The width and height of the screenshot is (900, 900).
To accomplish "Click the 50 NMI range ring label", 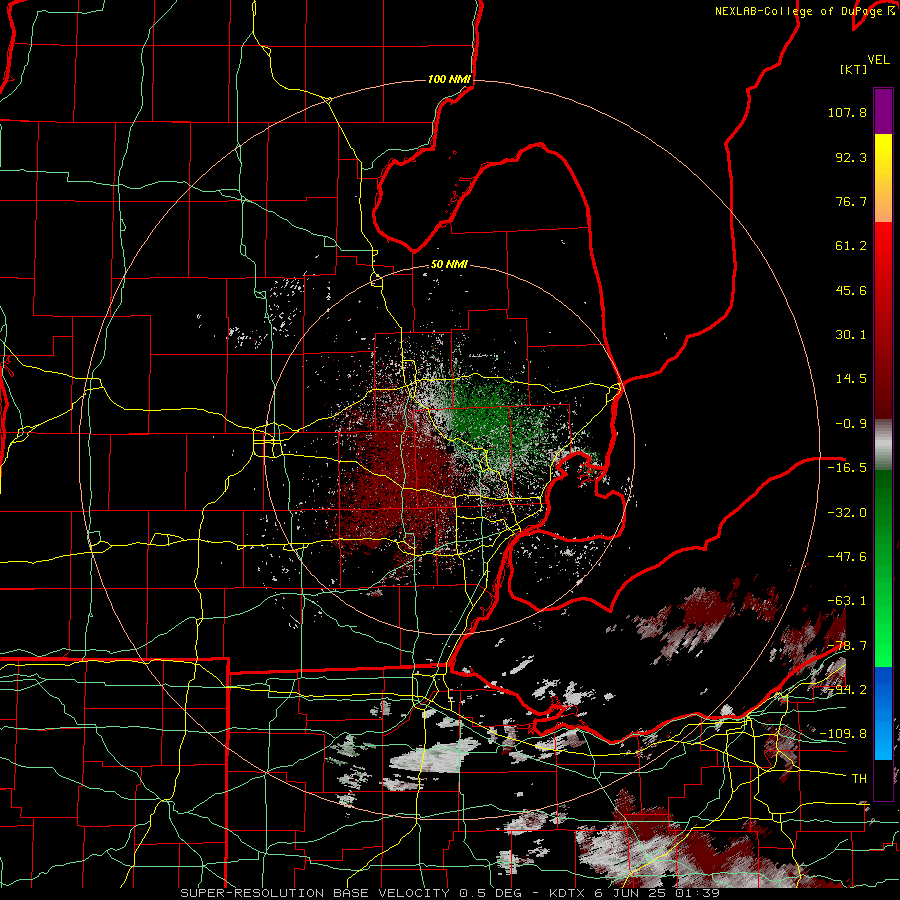I will coord(449,265).
